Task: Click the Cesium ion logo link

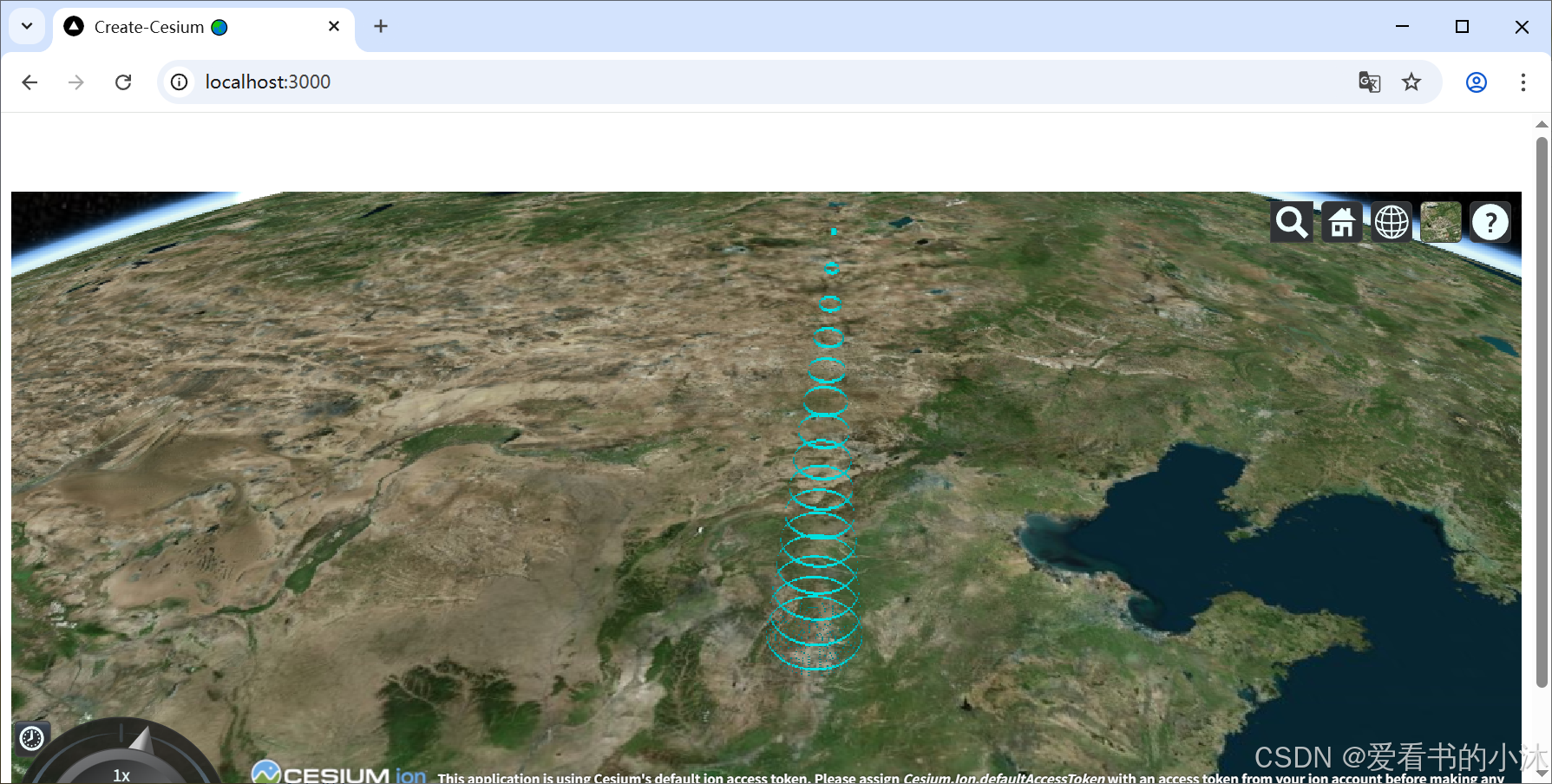Action: click(339, 774)
